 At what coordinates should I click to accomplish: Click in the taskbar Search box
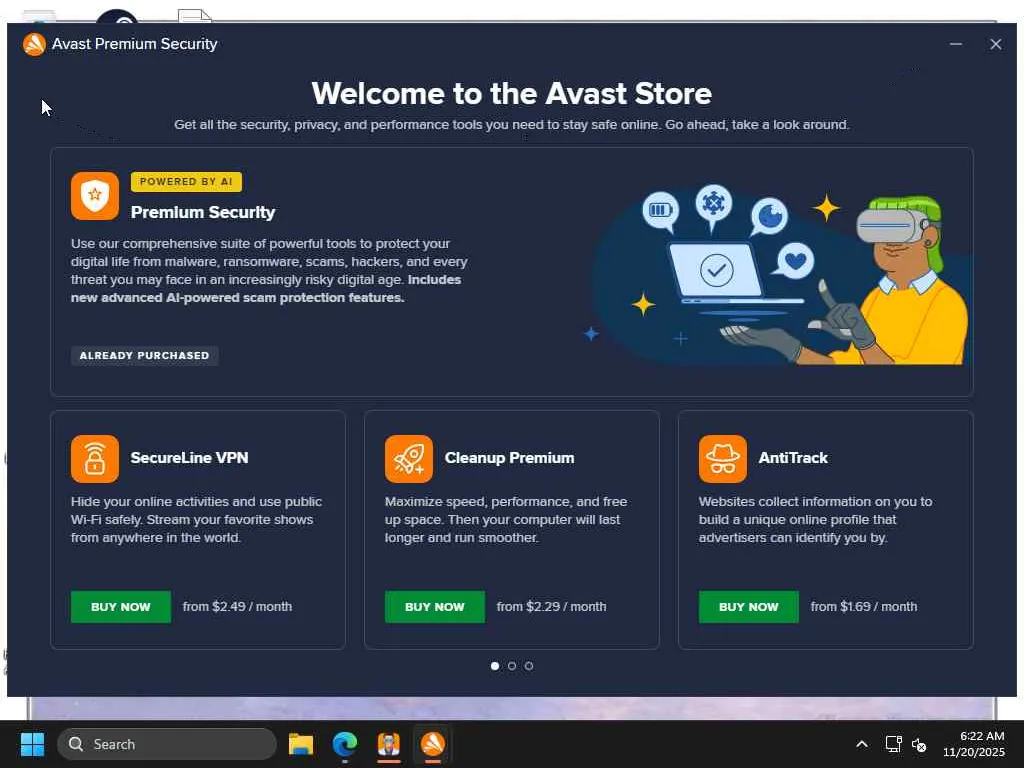(x=167, y=744)
